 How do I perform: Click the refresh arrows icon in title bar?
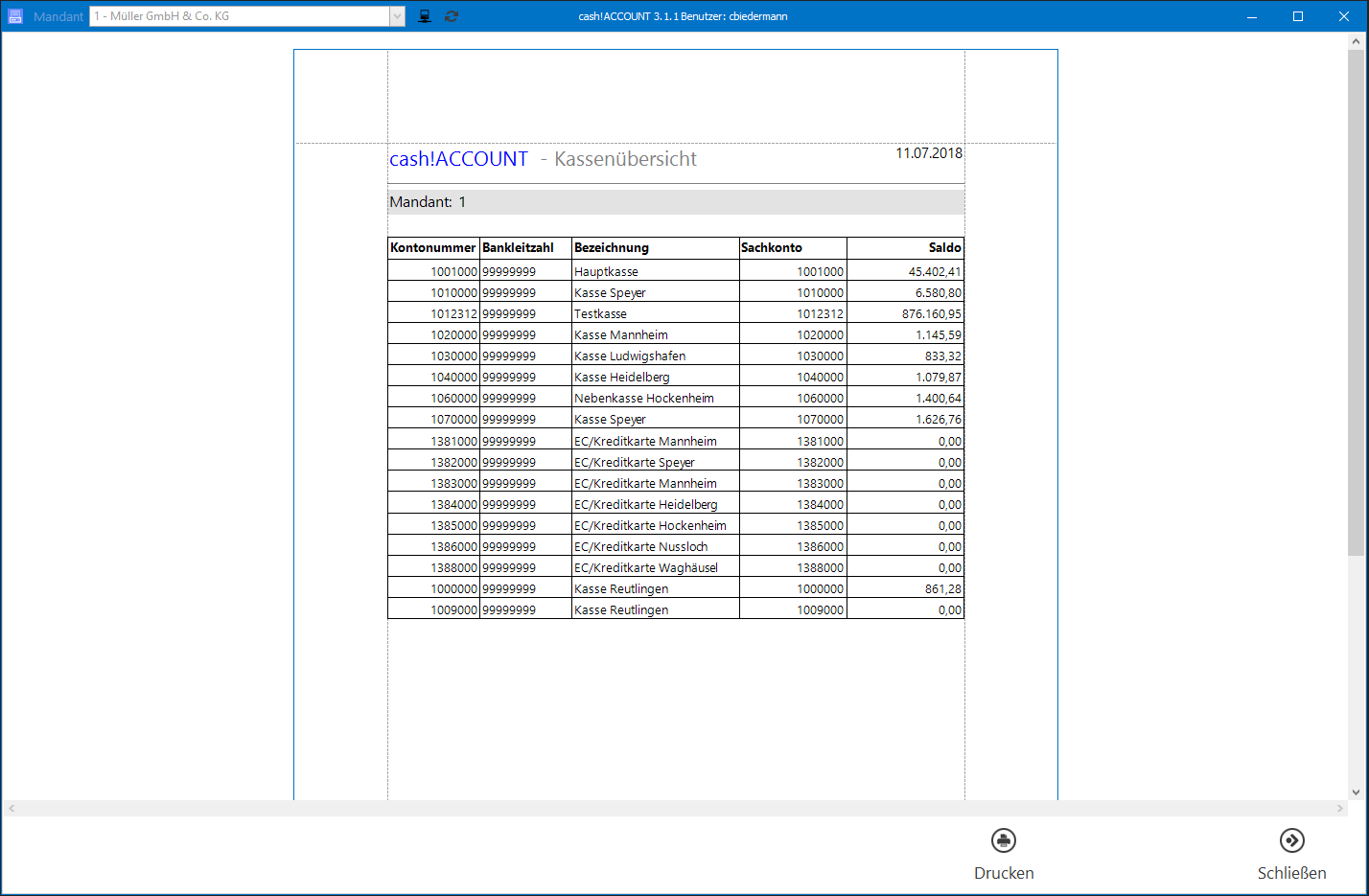(452, 16)
